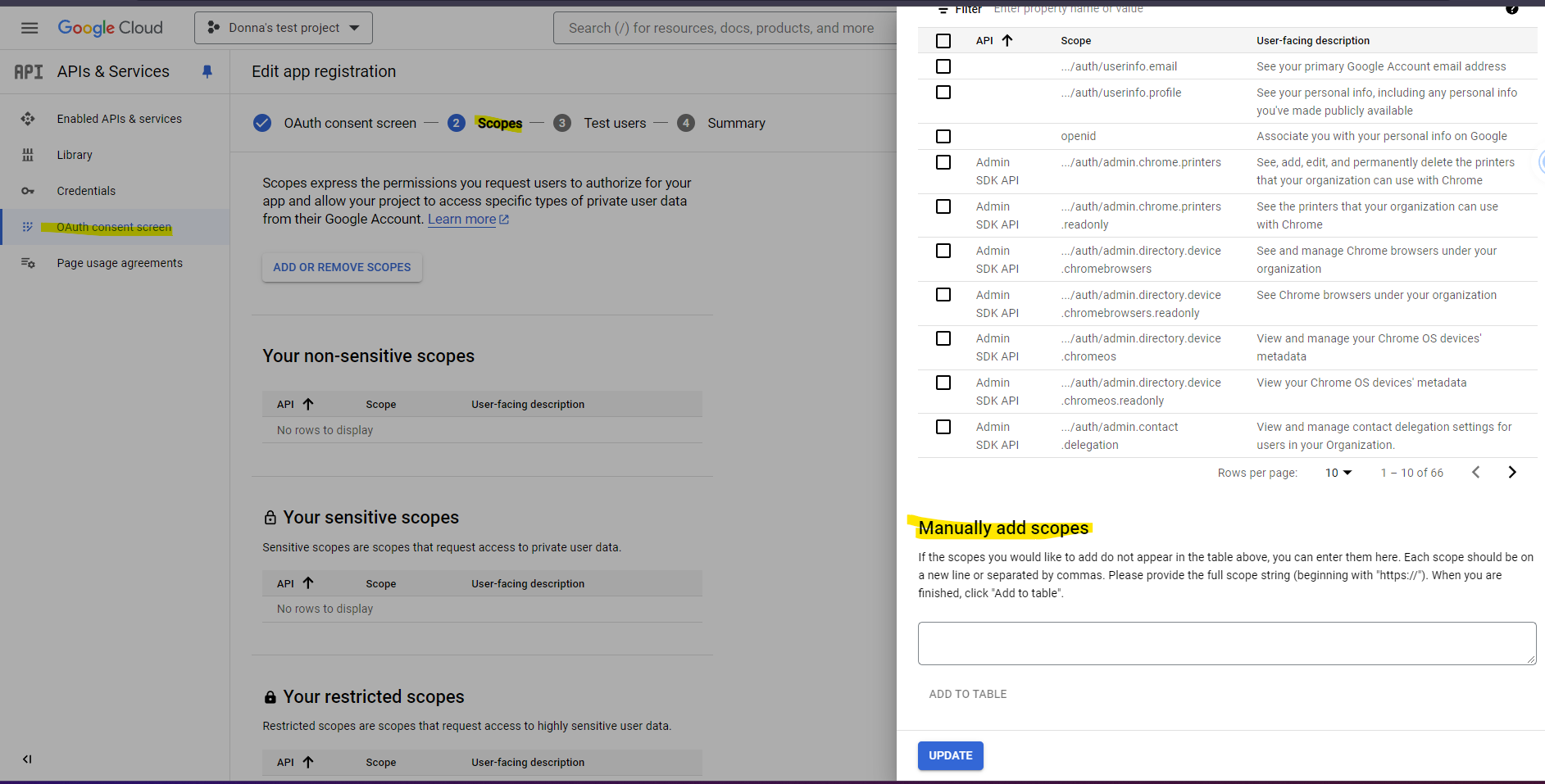
Task: Click the Google Cloud logo
Action: click(x=110, y=28)
